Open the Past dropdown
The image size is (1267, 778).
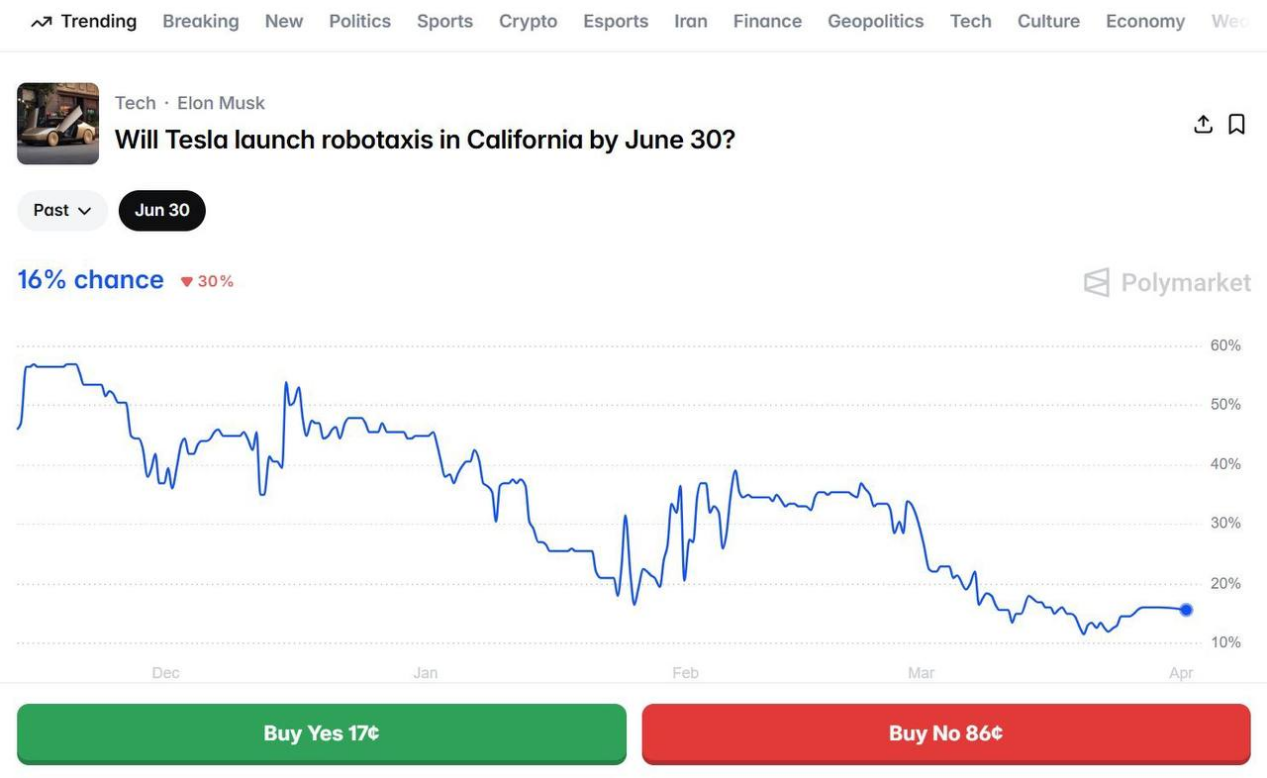click(62, 210)
